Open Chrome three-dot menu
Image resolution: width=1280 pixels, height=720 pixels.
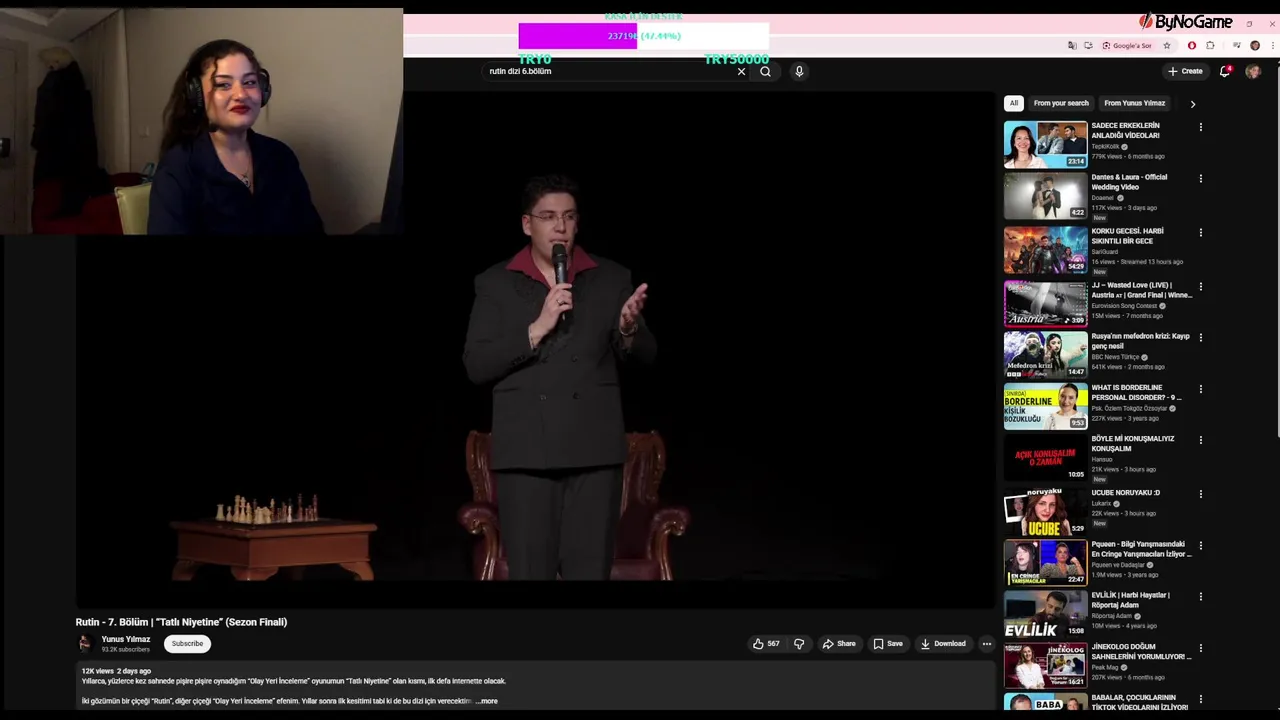pos(1273,45)
